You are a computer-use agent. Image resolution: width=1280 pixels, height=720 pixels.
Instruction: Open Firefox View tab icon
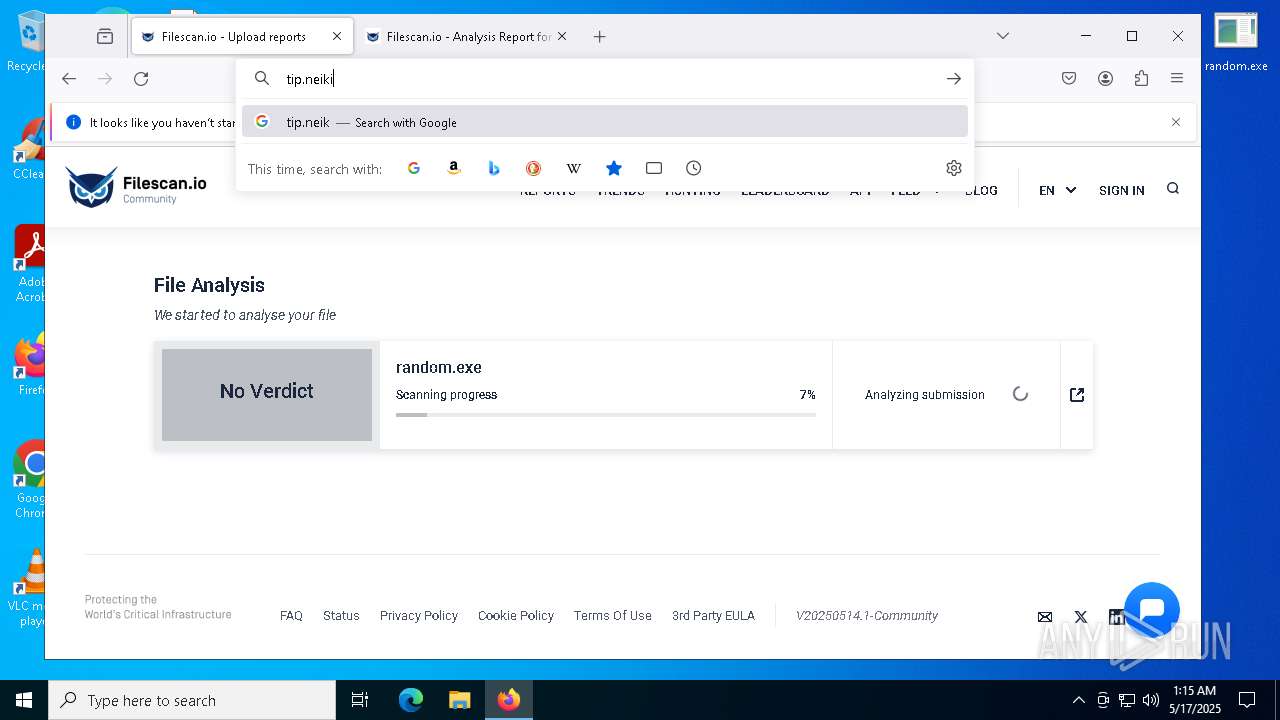(105, 36)
